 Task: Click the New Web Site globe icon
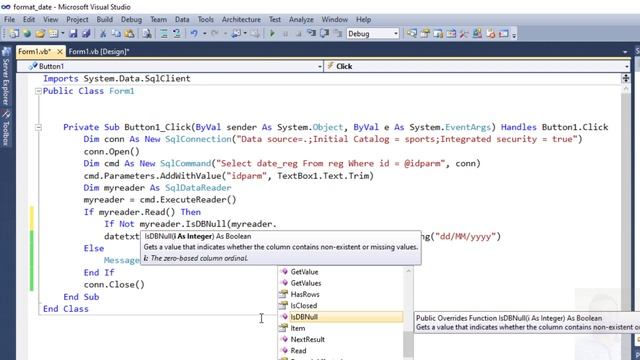pyautogui.click(x=27, y=33)
